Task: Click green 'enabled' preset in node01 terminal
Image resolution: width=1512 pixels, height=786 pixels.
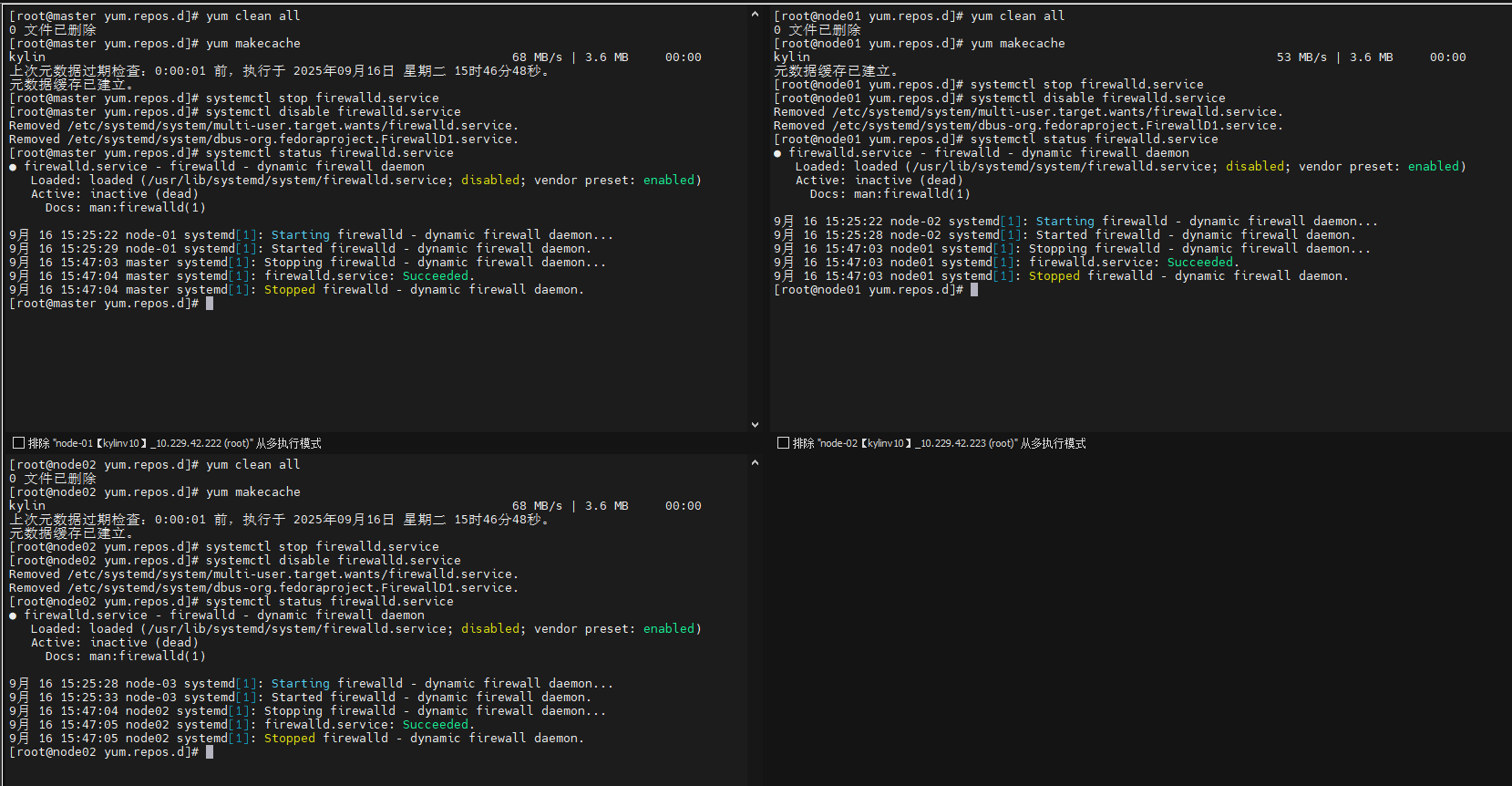Action: point(1434,167)
